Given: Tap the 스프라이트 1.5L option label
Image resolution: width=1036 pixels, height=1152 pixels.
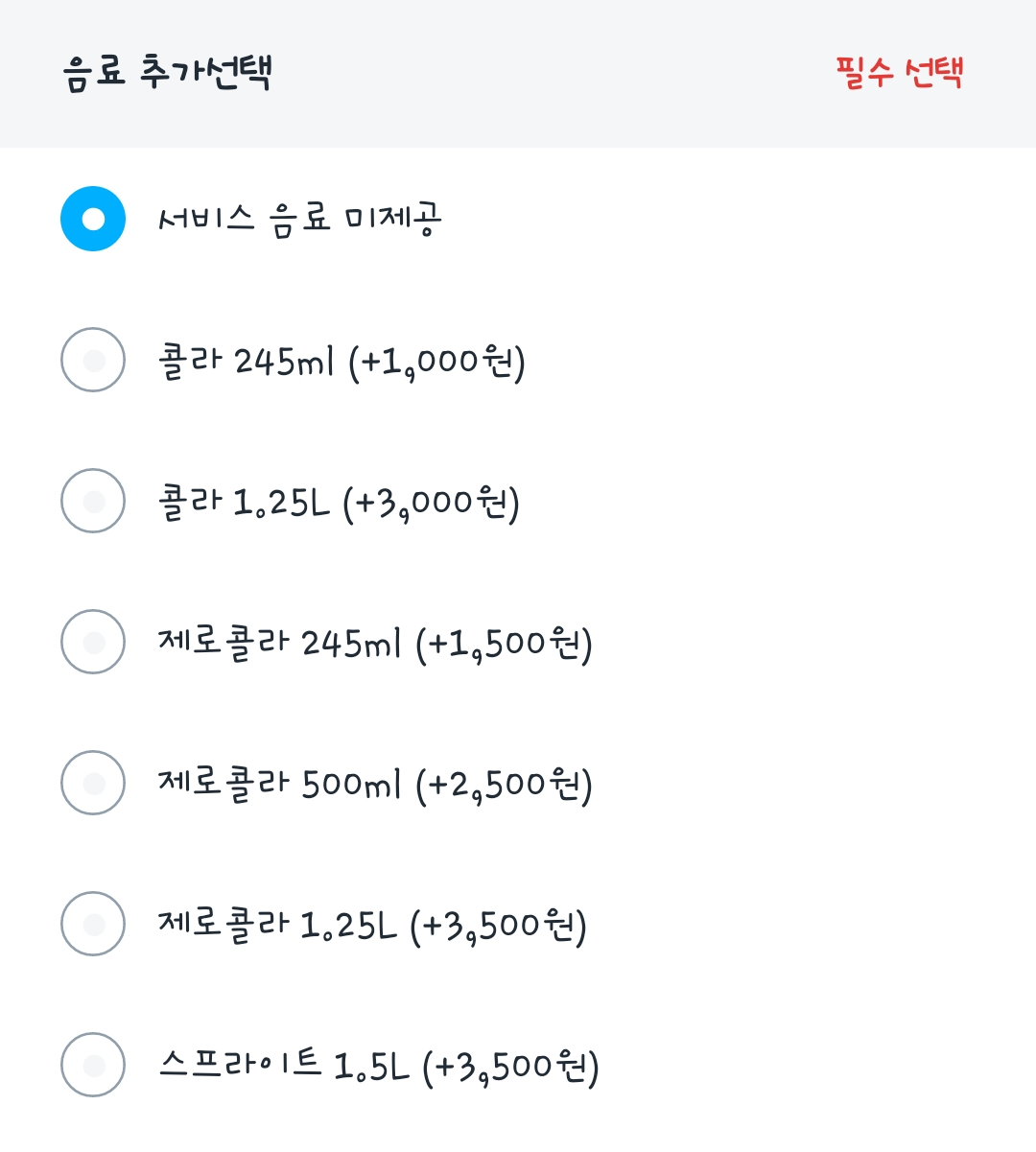Looking at the screenshot, I should [x=379, y=1066].
